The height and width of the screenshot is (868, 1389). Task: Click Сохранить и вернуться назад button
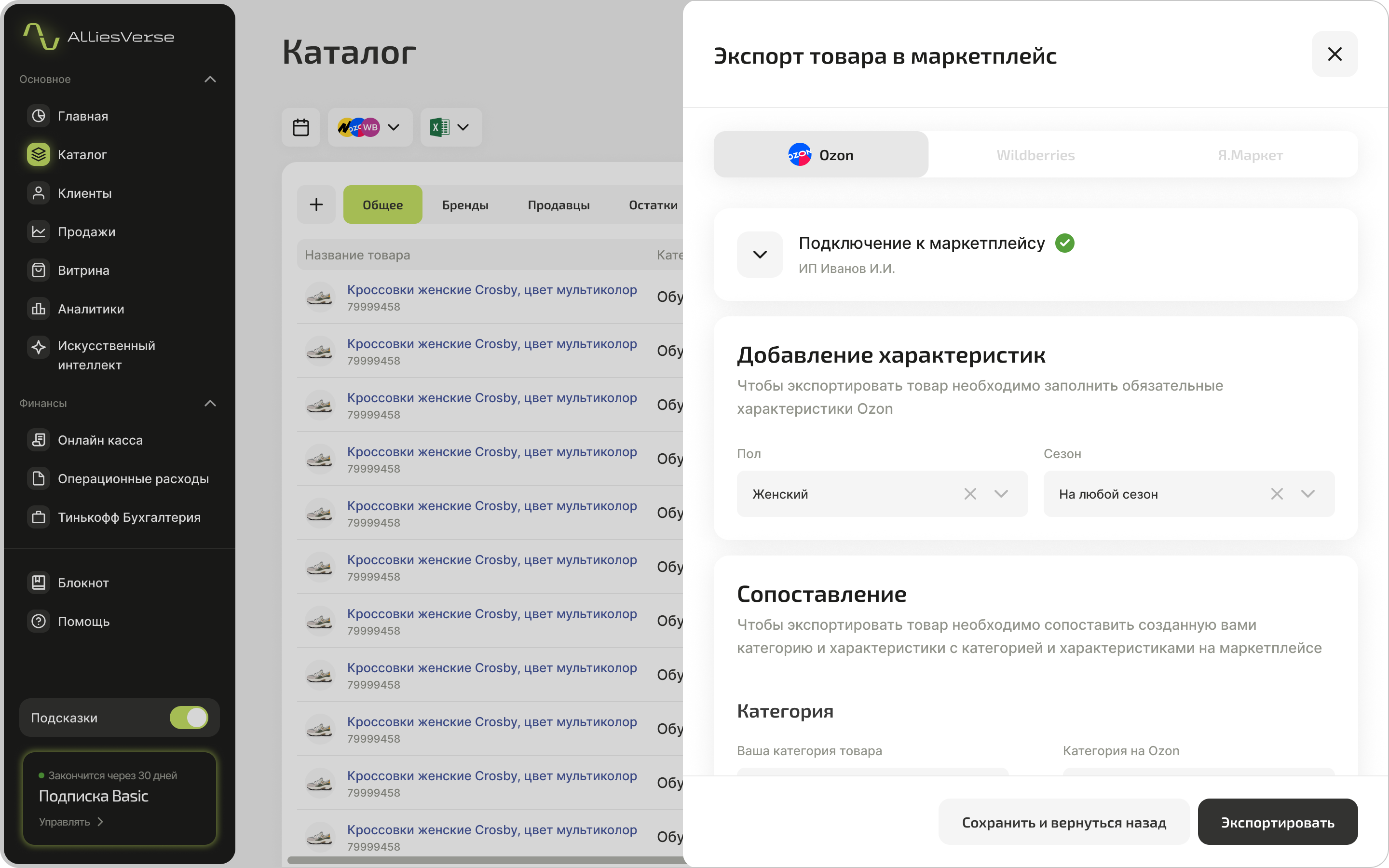(1064, 822)
